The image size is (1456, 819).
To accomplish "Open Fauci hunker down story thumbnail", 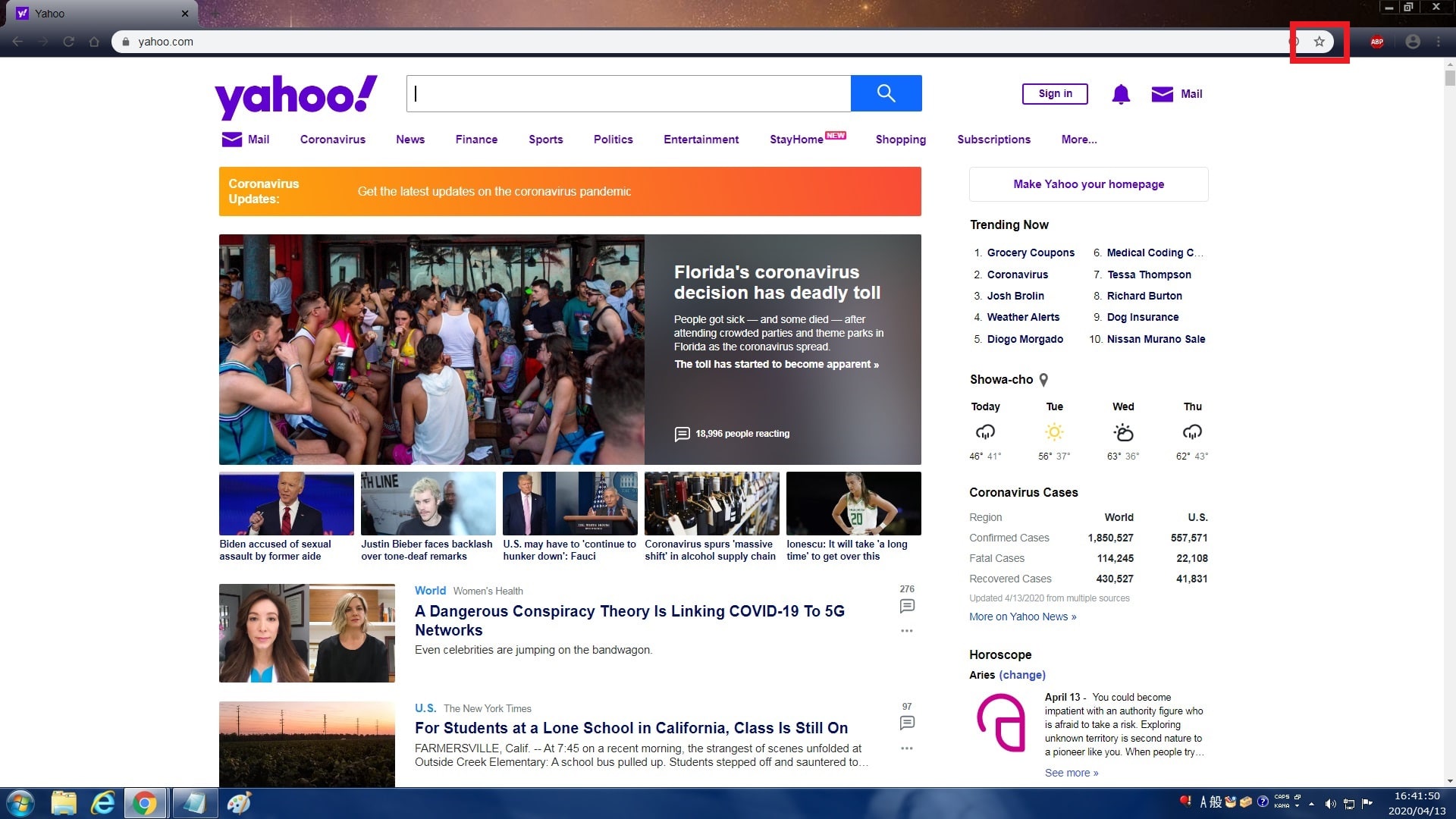I will pos(570,504).
